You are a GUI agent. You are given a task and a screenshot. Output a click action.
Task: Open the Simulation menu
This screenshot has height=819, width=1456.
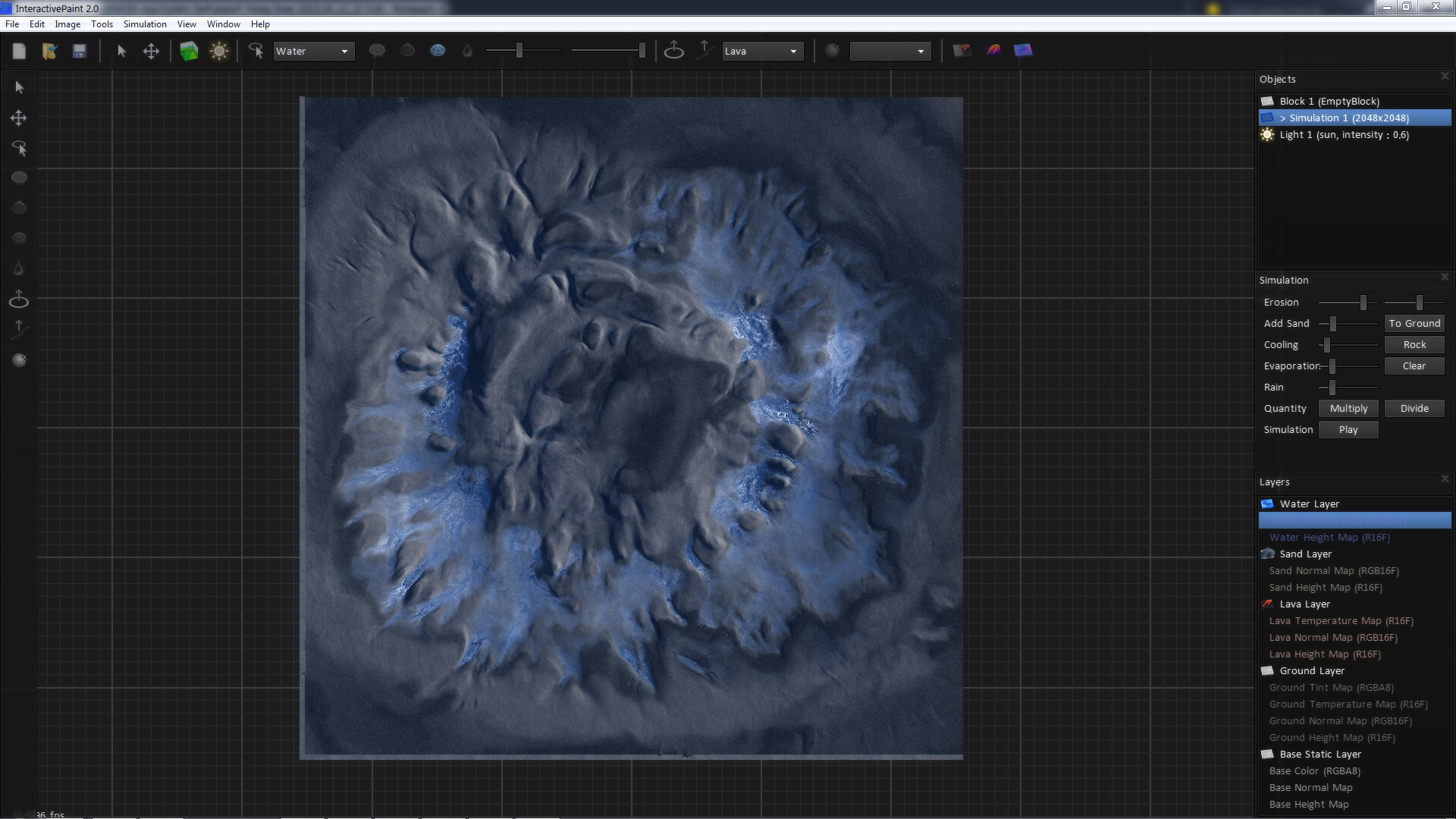point(144,24)
